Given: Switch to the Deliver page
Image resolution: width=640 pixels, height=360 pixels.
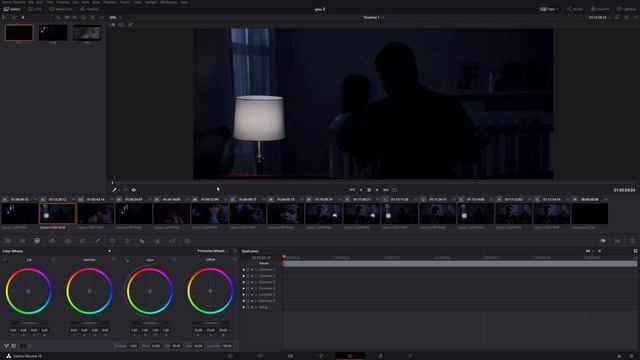Looking at the screenshot, I should pyautogui.click(x=410, y=356).
